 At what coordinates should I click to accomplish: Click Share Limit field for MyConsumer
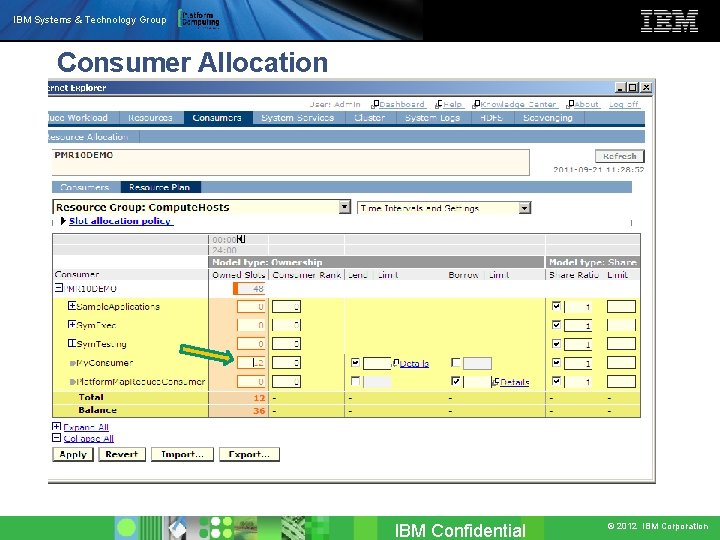click(621, 363)
